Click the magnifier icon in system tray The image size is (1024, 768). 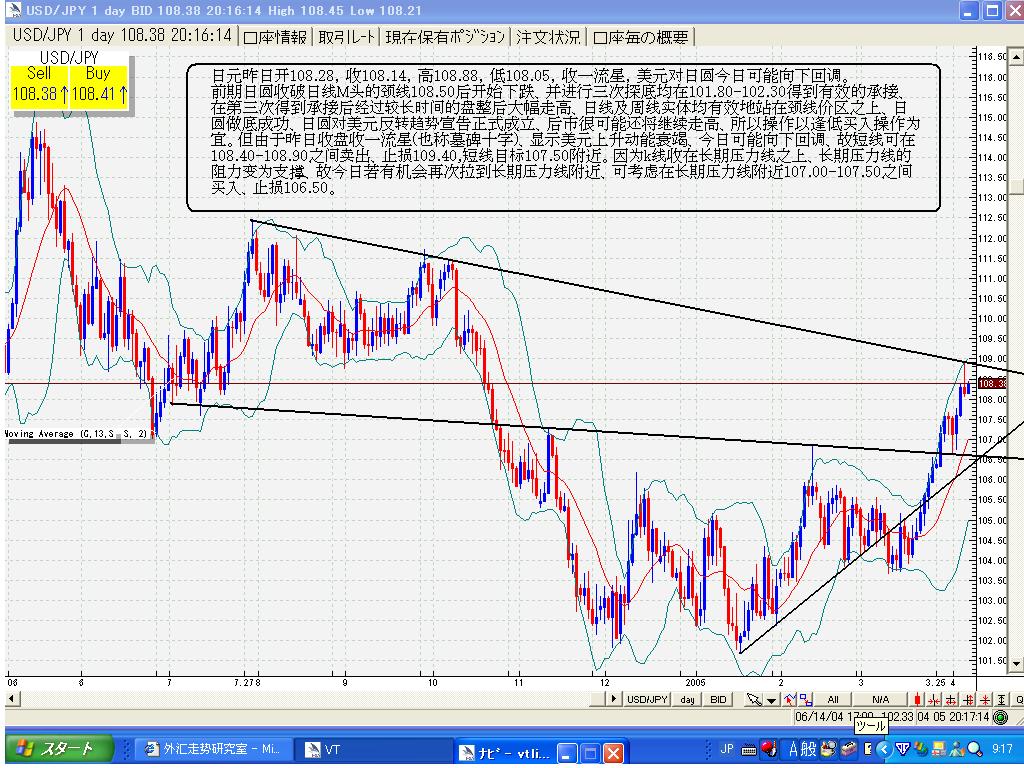tap(974, 749)
